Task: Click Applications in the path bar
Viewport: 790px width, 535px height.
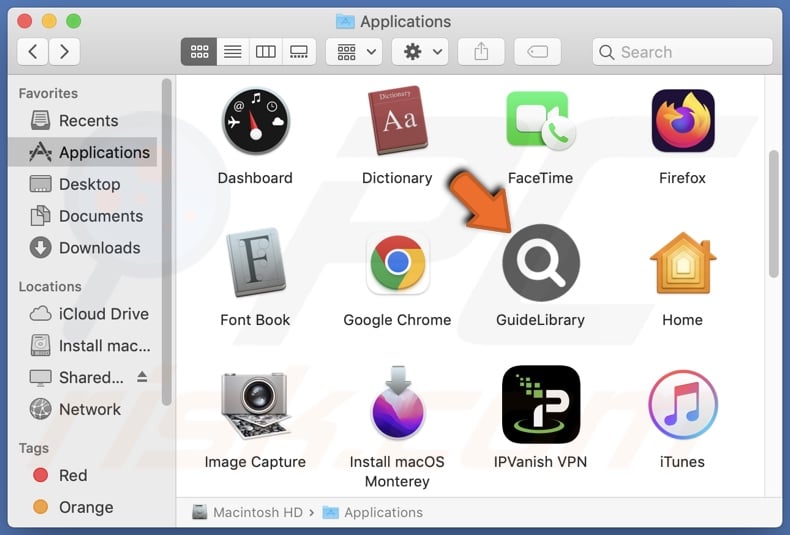Action: click(x=373, y=512)
